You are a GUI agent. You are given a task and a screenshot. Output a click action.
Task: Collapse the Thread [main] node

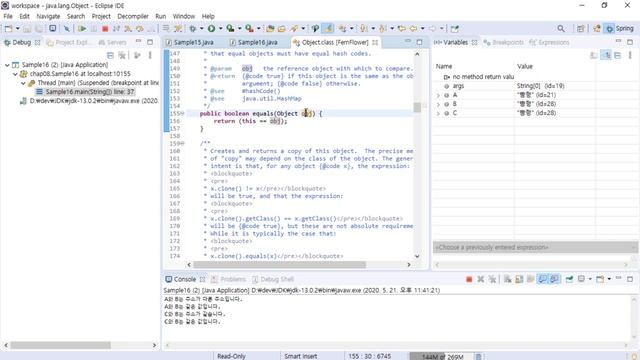pos(23,83)
